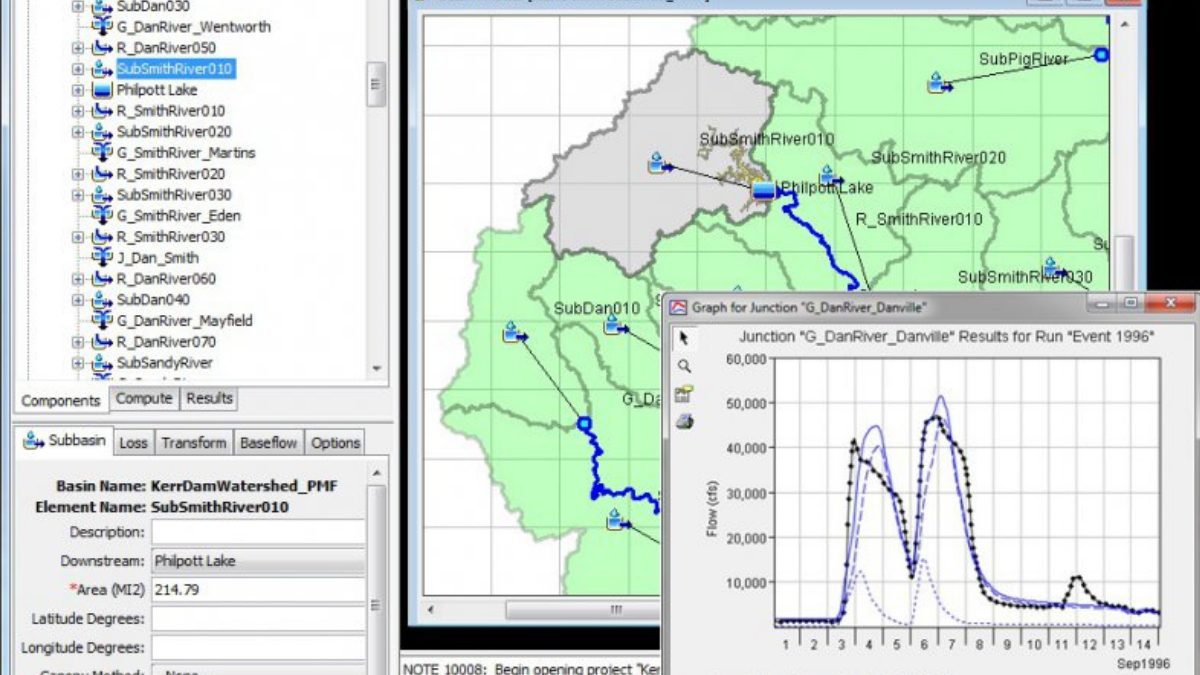Click the junction icon beside G_SmithRiver_Martins in tree
This screenshot has width=1200, height=675.
(102, 153)
